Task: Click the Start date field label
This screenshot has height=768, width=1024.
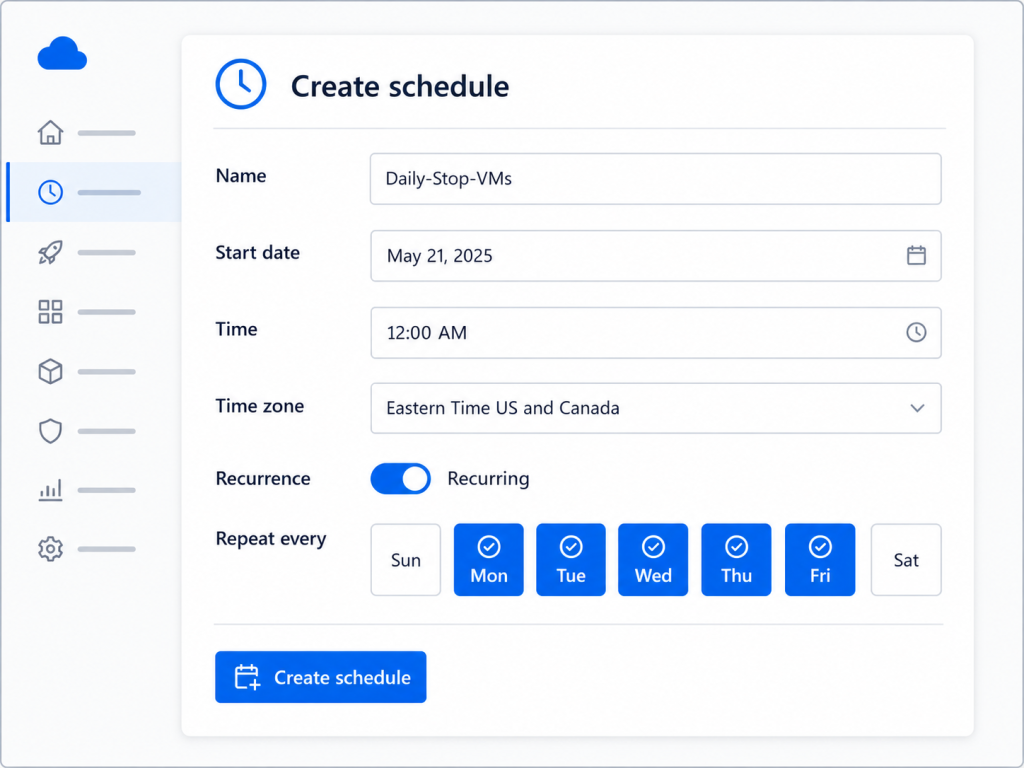Action: pos(257,252)
